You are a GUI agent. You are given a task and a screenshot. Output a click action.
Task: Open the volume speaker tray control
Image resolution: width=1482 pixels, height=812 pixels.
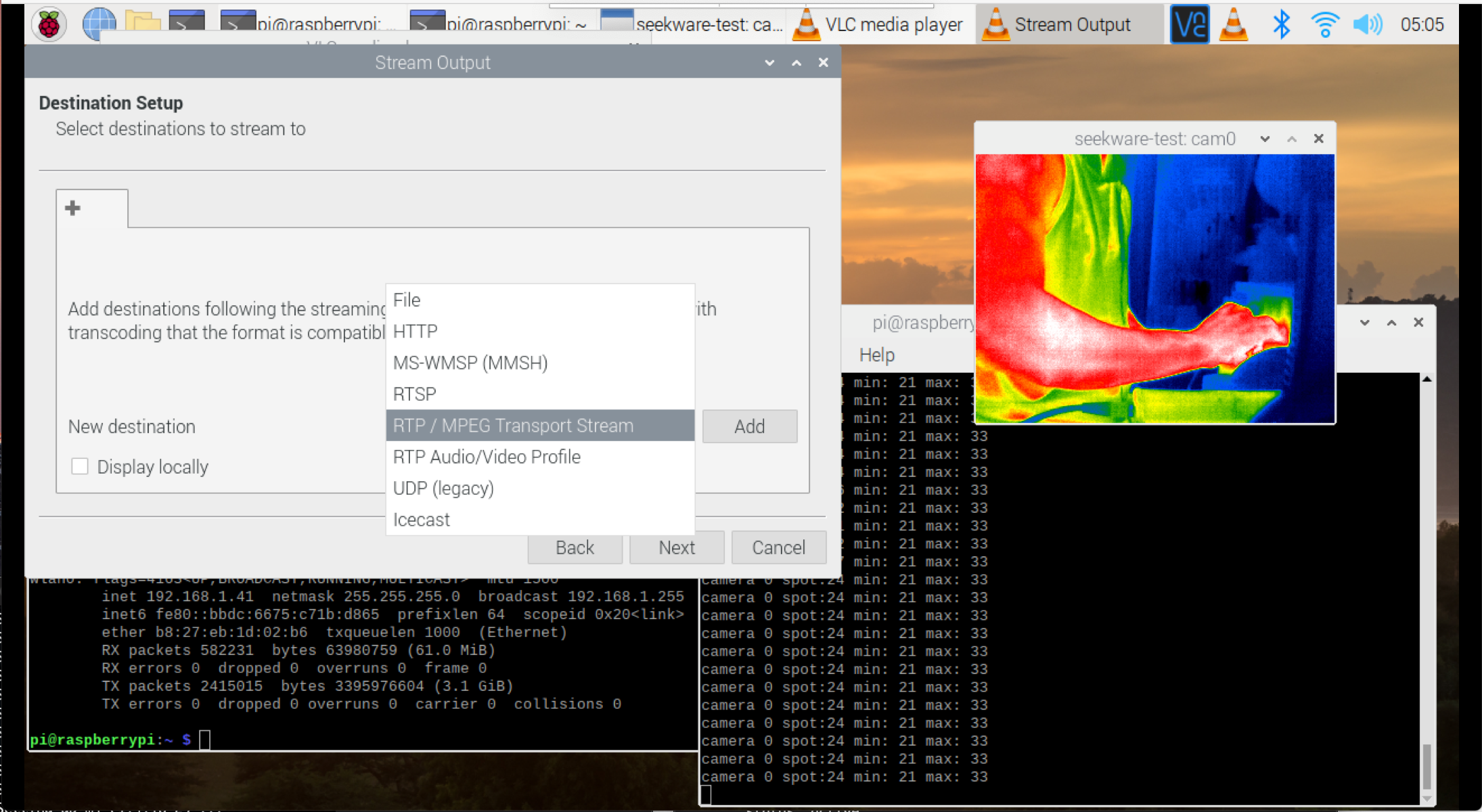1368,24
